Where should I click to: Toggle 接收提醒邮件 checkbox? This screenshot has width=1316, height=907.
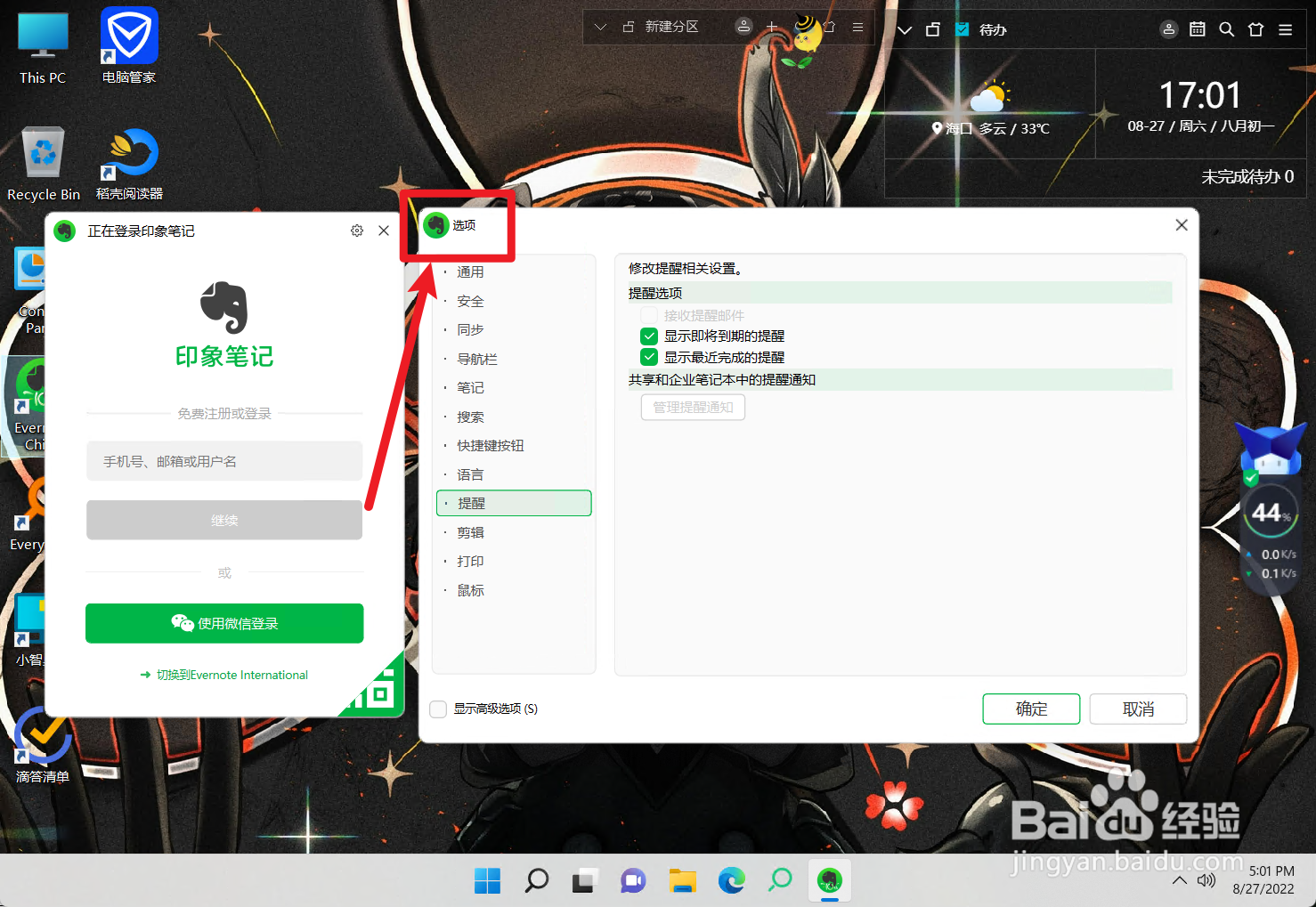(649, 315)
